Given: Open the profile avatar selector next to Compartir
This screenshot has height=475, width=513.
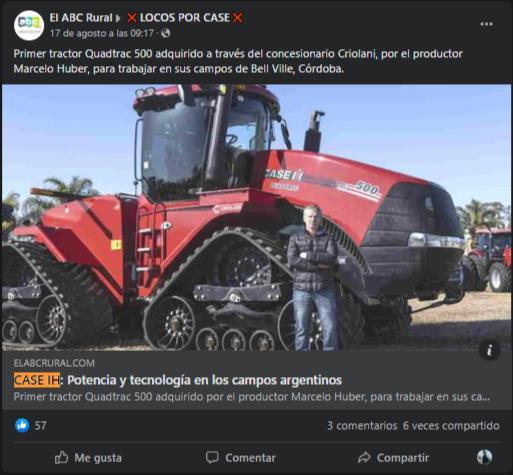Looking at the screenshot, I should pos(484,457).
